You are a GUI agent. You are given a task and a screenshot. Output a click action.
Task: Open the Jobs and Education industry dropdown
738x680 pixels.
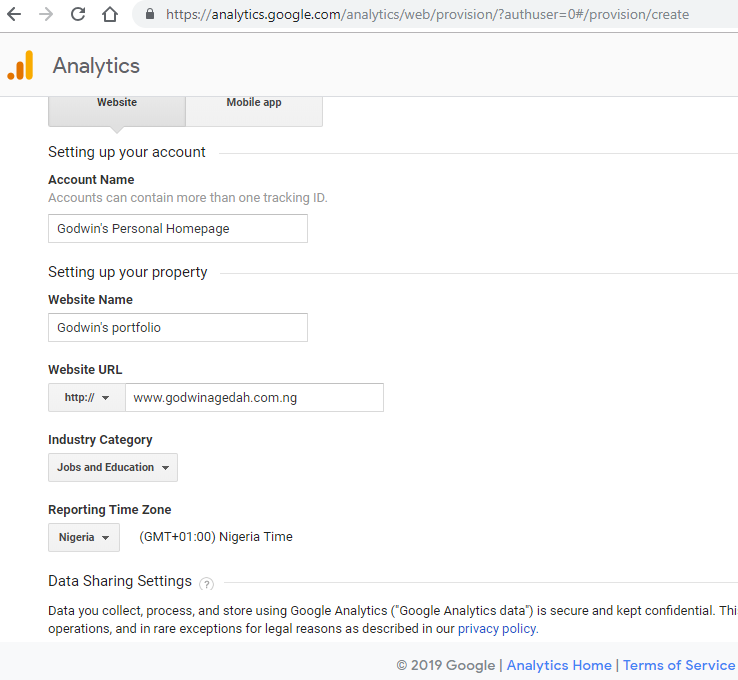(113, 467)
